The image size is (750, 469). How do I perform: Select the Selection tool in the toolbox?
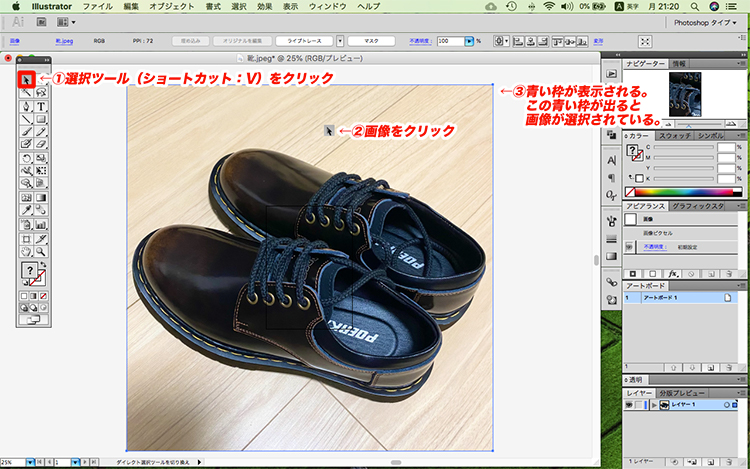pyautogui.click(x=26, y=78)
